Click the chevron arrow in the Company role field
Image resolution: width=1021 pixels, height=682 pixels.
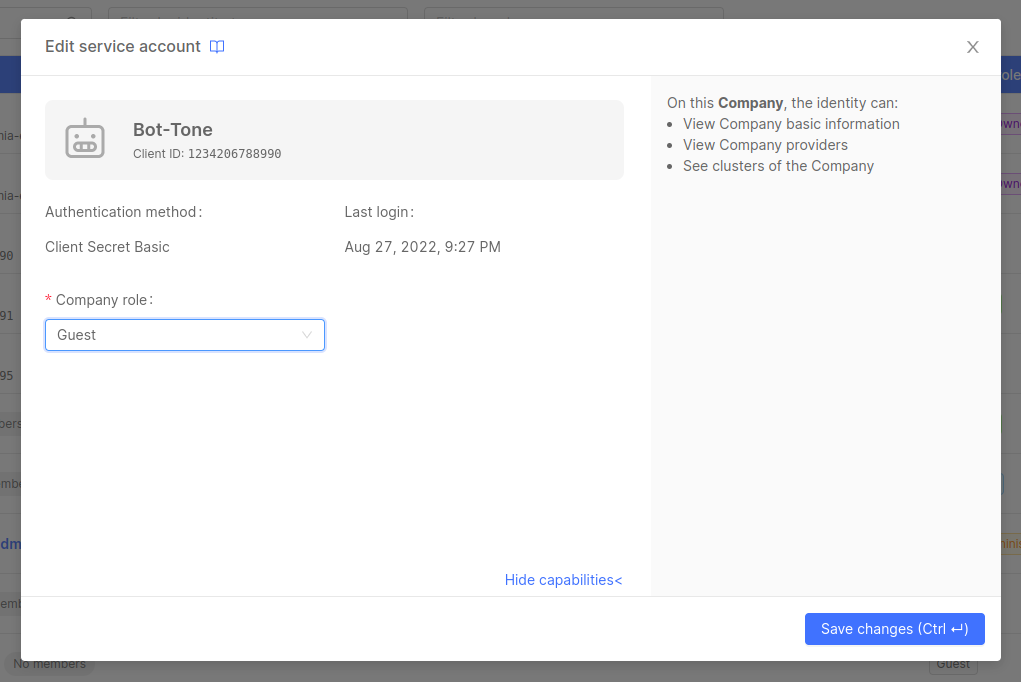[x=307, y=335]
